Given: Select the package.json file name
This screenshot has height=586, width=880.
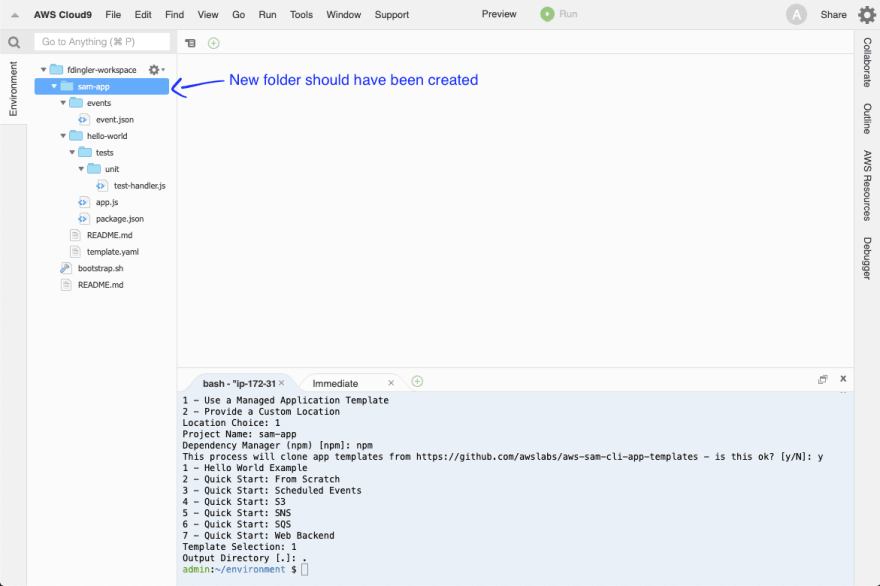Looking at the screenshot, I should tap(120, 219).
